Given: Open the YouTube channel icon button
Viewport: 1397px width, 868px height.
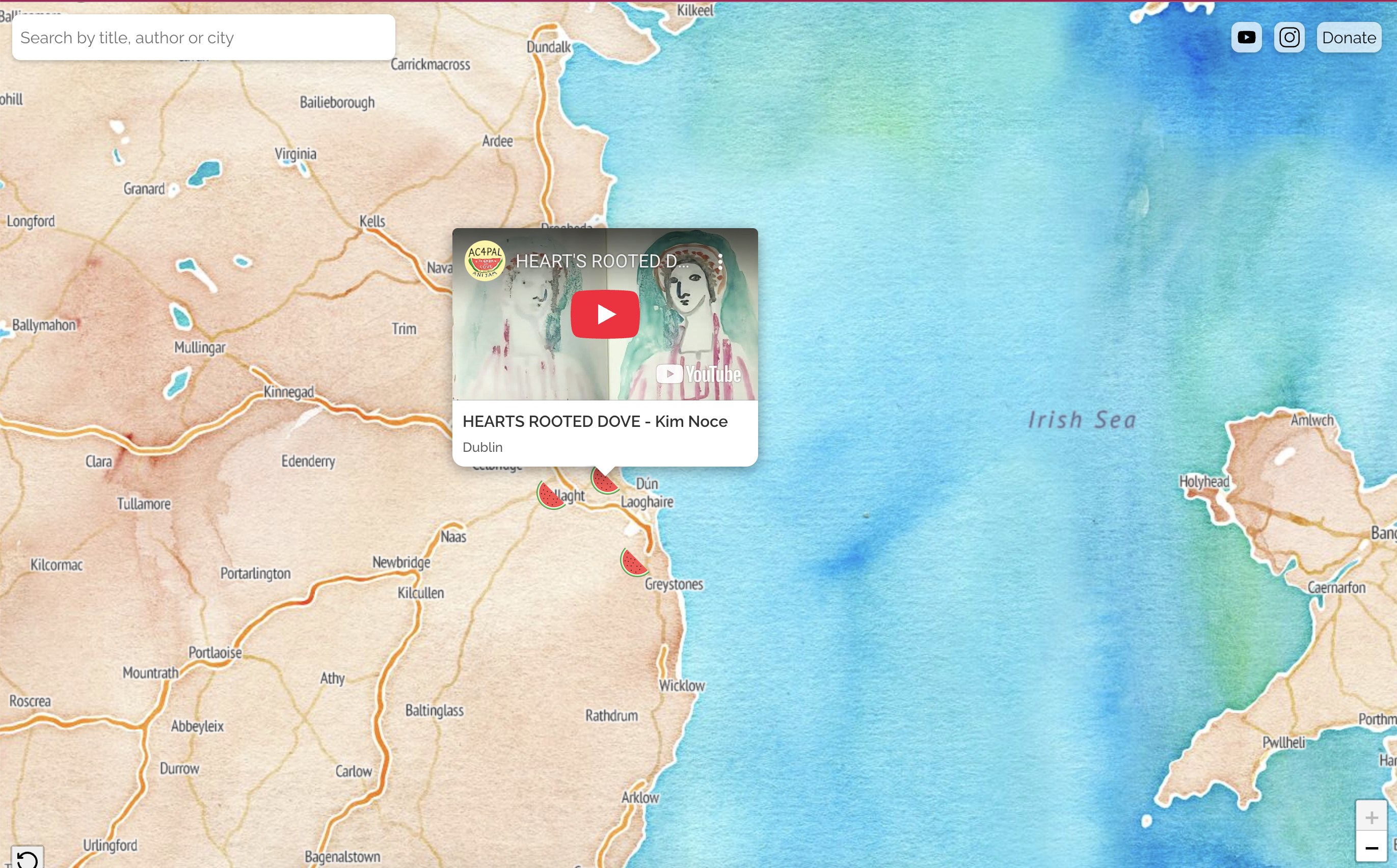Looking at the screenshot, I should [1246, 38].
